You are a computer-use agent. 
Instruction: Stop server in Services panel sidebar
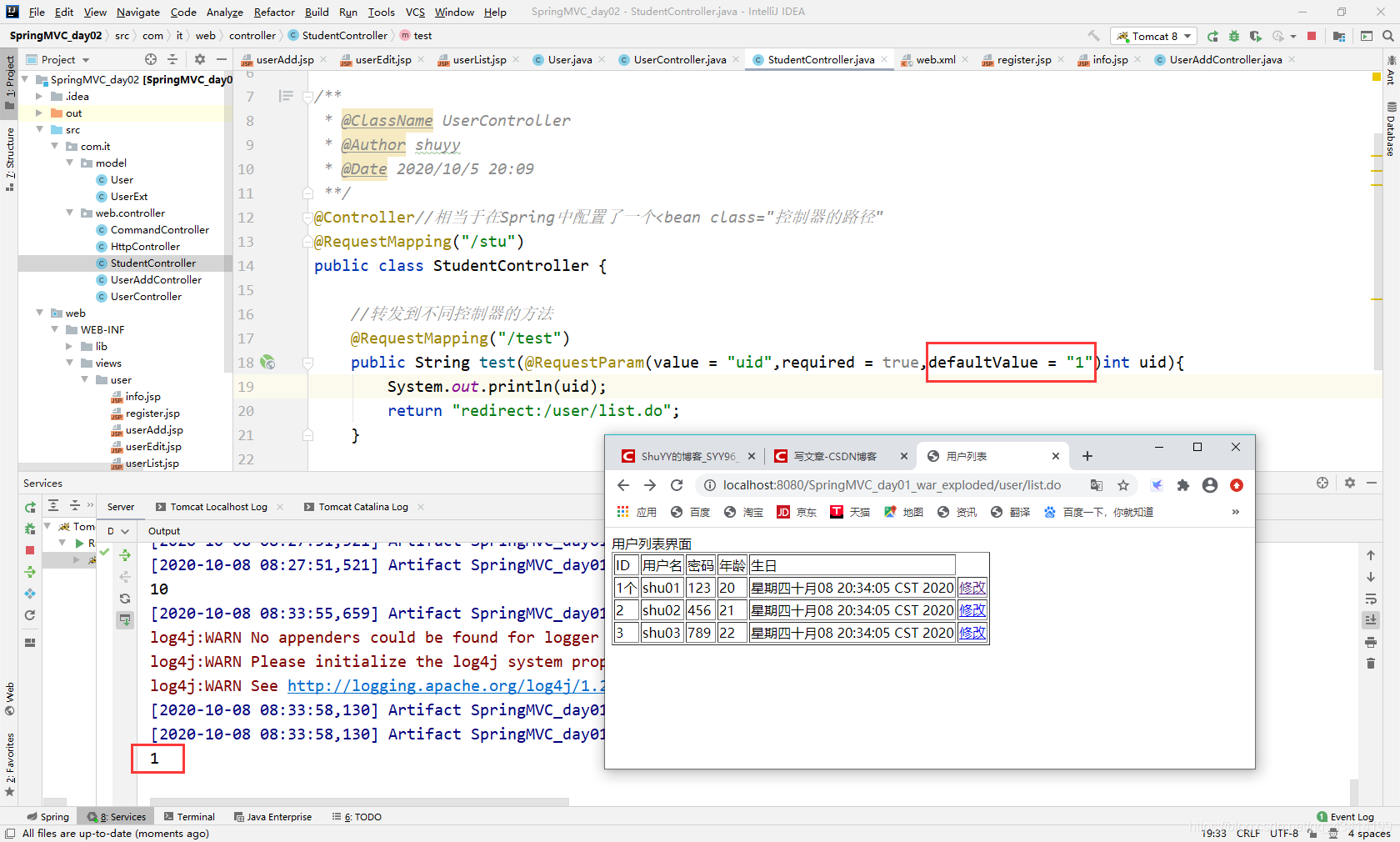tap(30, 550)
